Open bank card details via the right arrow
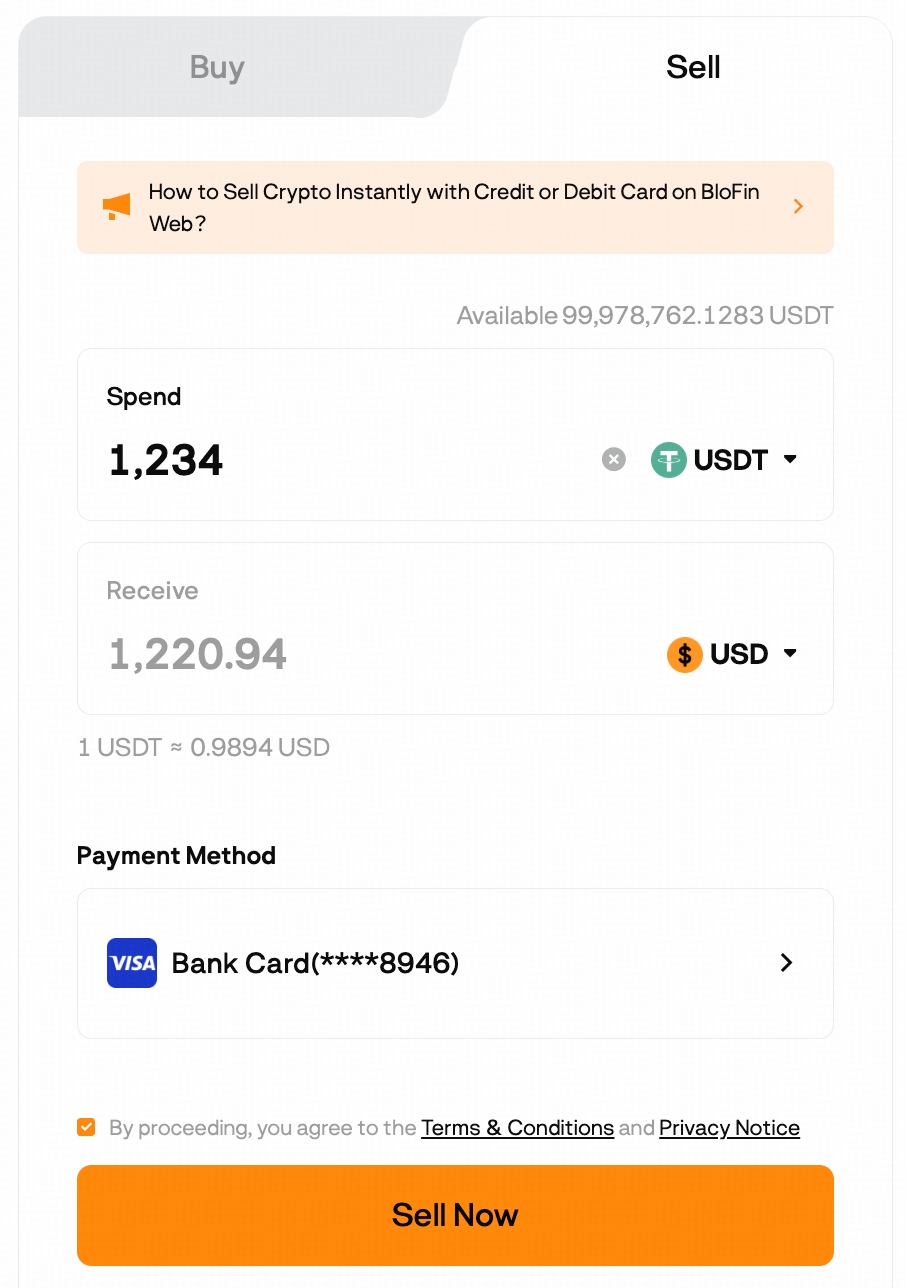Viewport: 906px width, 1288px height. [x=786, y=963]
